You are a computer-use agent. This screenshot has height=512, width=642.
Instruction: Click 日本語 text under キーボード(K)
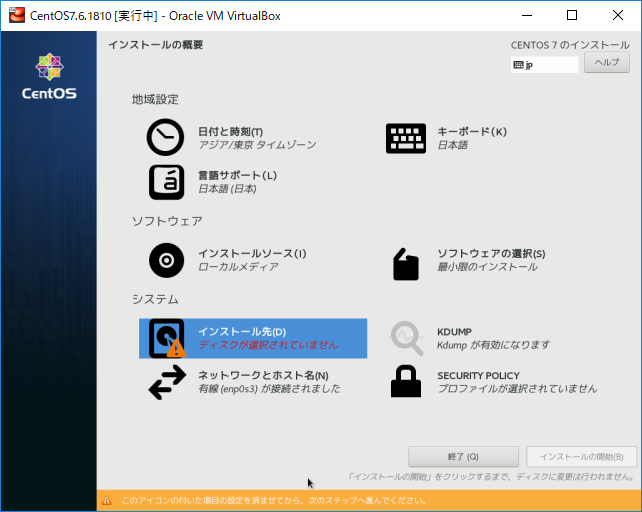point(452,145)
